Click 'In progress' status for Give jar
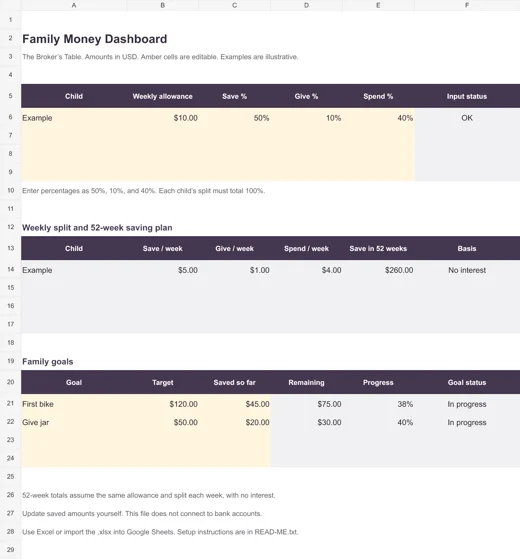This screenshot has width=520, height=559. coord(467,422)
